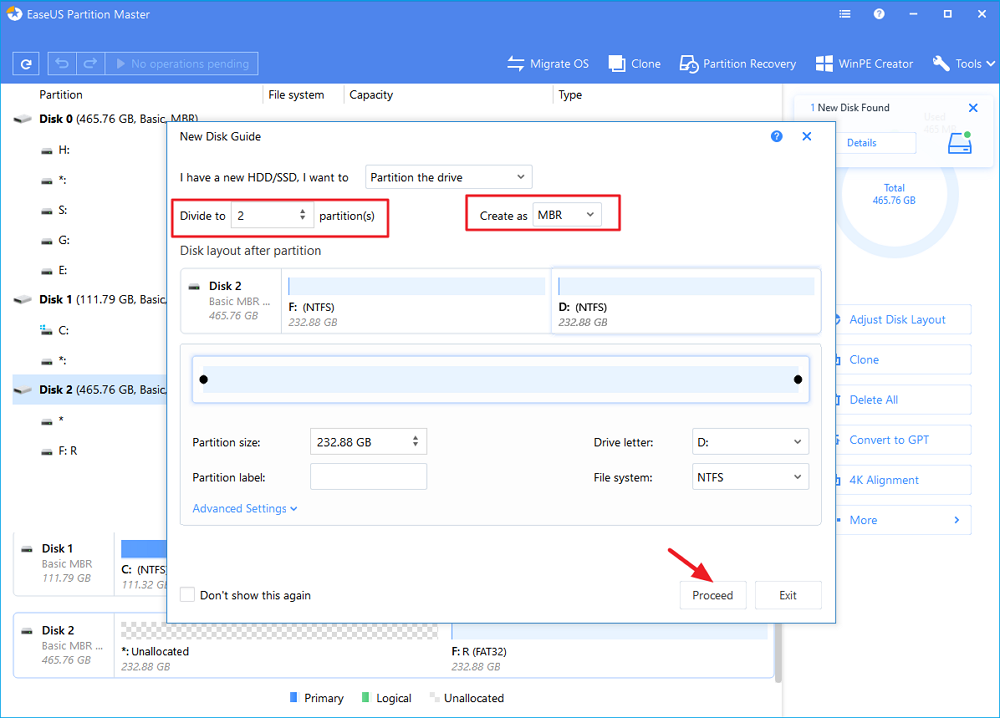This screenshot has width=1000, height=718.
Task: Select Disk 1 in partition list
Action: 89,300
